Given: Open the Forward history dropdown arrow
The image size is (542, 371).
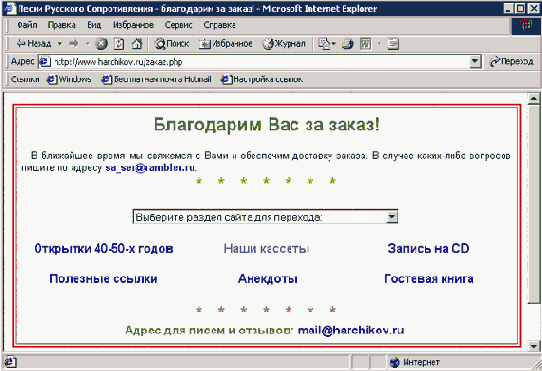Looking at the screenshot, I should [88, 44].
